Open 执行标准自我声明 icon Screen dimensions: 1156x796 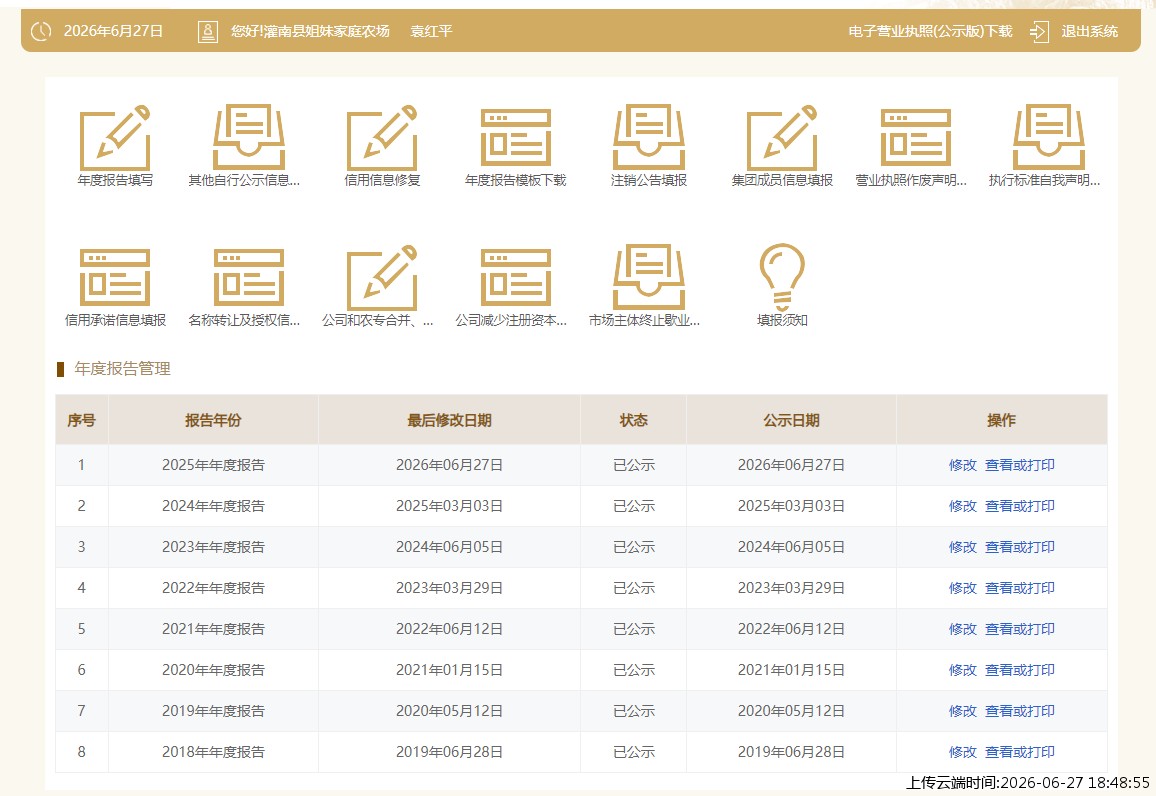1048,138
